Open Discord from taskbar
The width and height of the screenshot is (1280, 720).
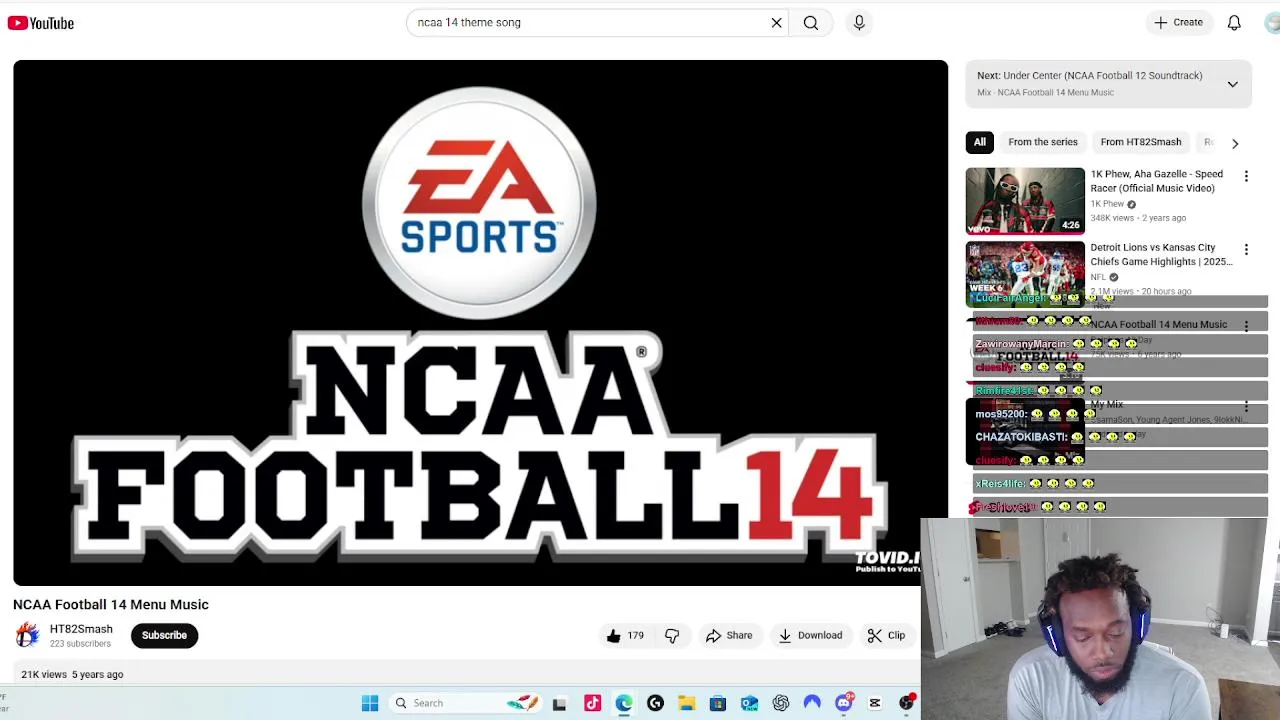(844, 703)
